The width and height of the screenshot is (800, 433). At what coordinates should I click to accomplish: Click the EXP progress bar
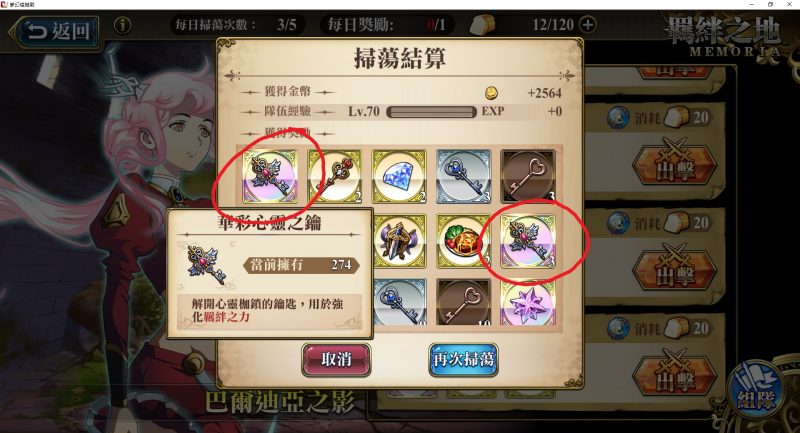[x=431, y=112]
